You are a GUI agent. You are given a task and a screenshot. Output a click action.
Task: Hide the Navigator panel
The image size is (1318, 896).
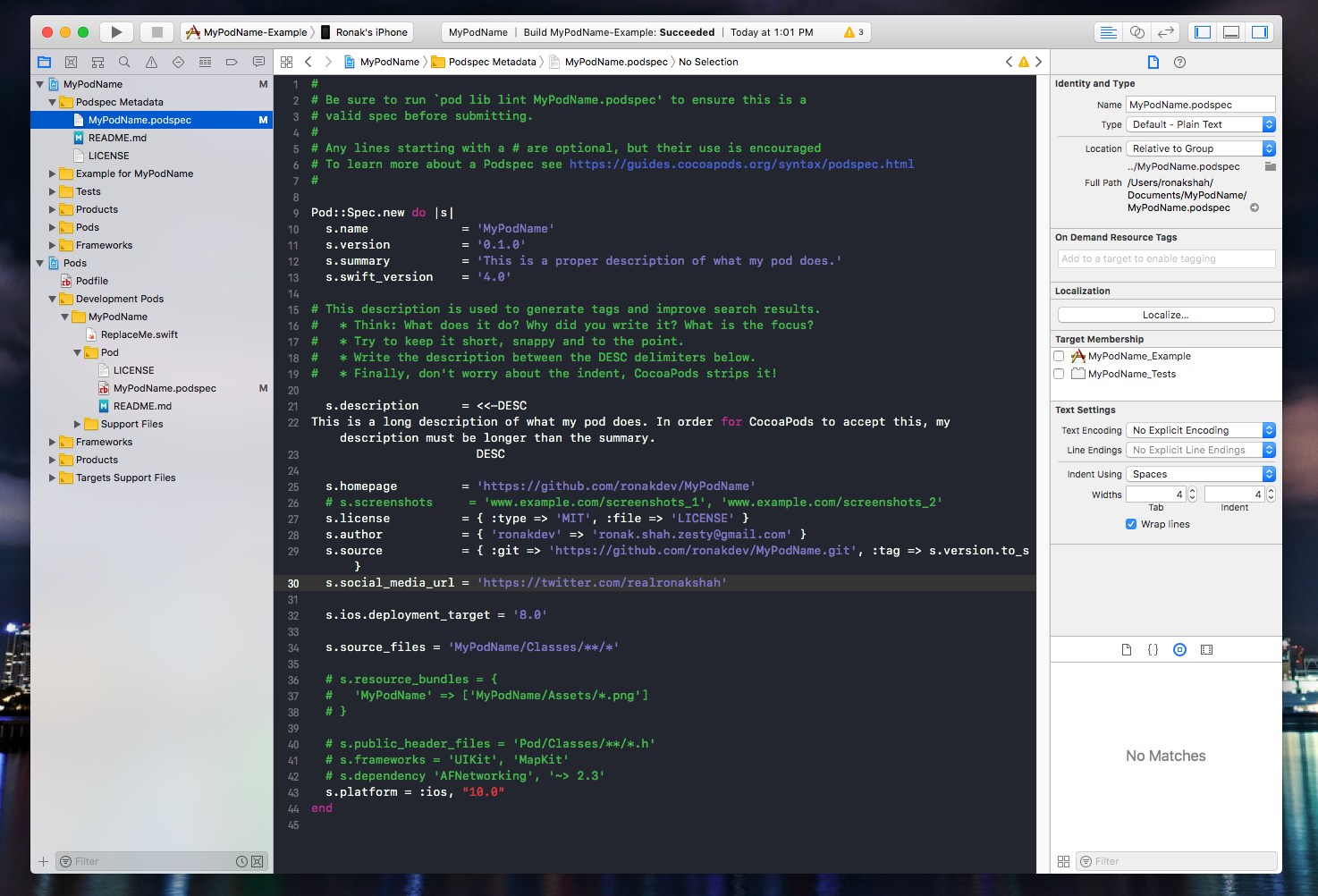(1203, 32)
